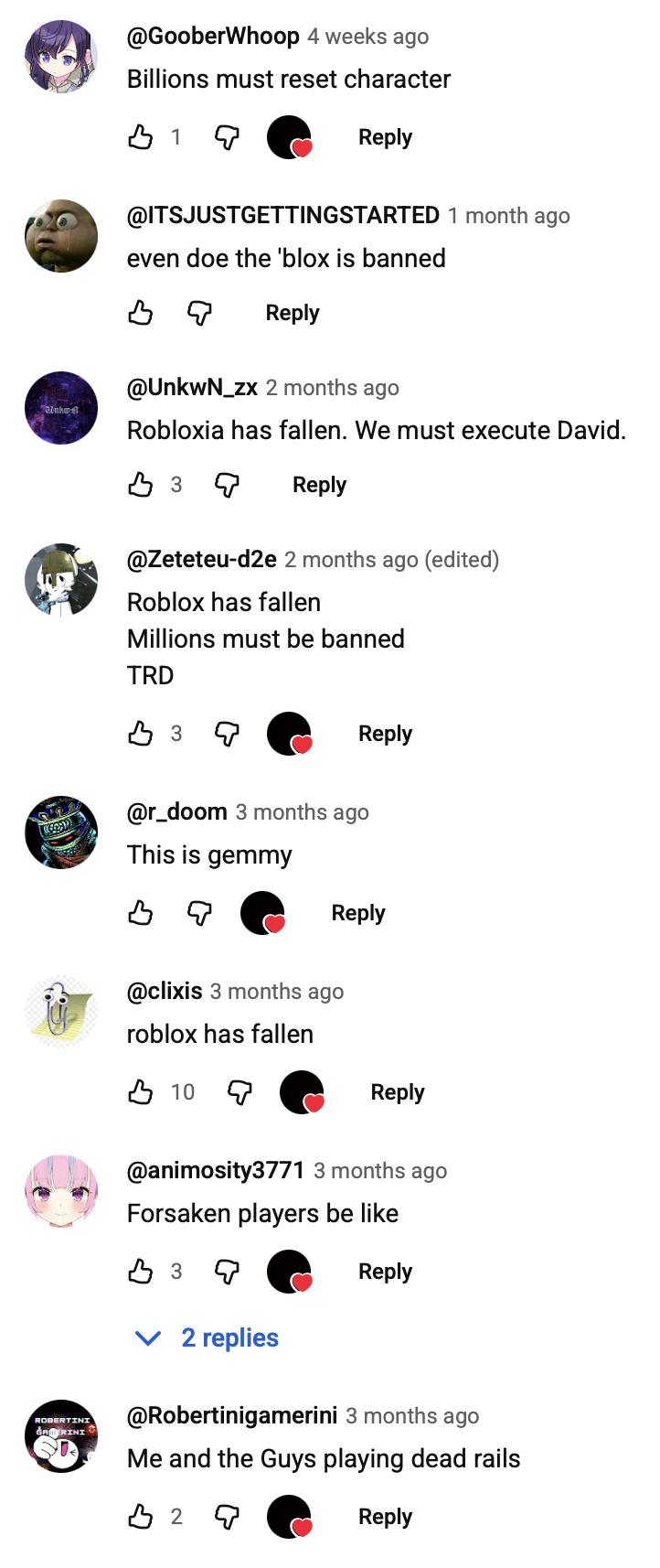The width and height of the screenshot is (660, 1568).
Task: Open @clixis profile picture
Action: point(61,1012)
